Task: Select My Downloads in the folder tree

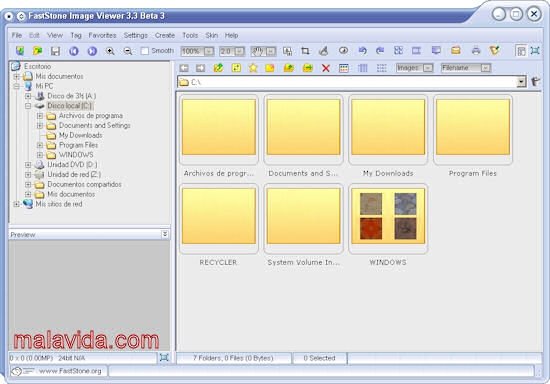Action: tap(81, 135)
